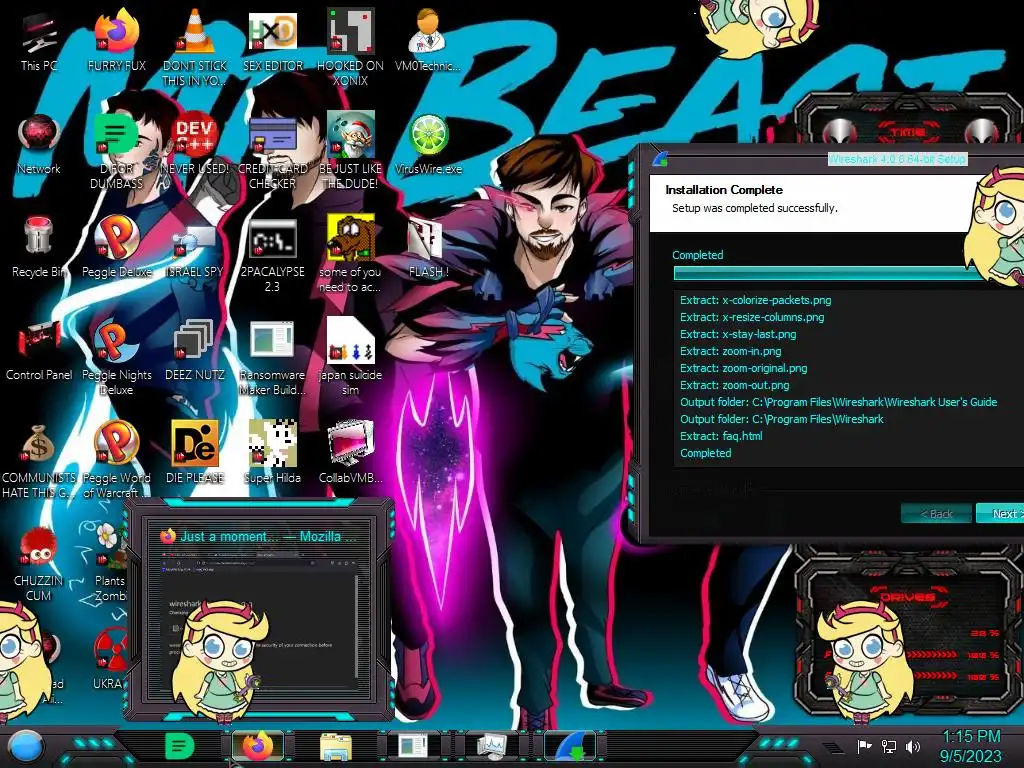The width and height of the screenshot is (1024, 768).
Task: Launch Peggle World of Warcraft shortcut
Action: pyautogui.click(x=117, y=460)
